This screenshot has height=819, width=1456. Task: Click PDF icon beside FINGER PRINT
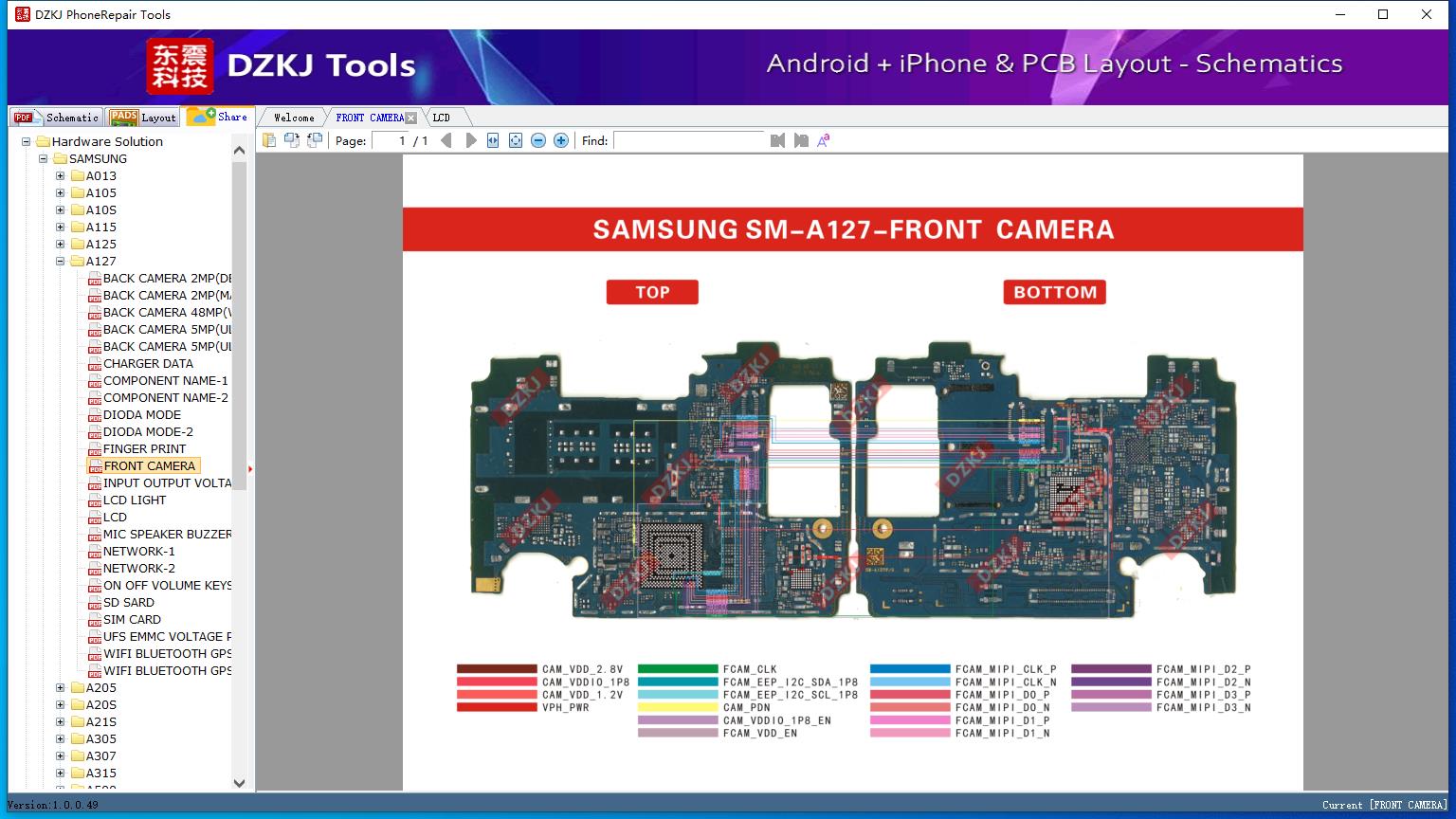click(x=95, y=449)
